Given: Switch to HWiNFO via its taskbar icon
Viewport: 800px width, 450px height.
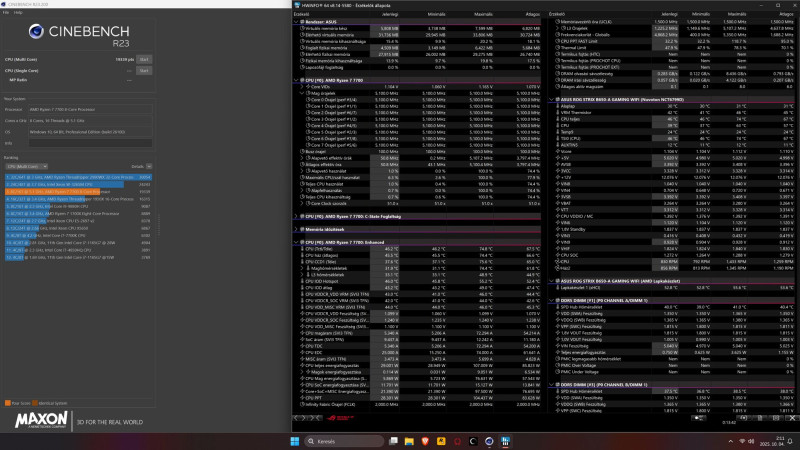Looking at the screenshot, I should coord(505,441).
